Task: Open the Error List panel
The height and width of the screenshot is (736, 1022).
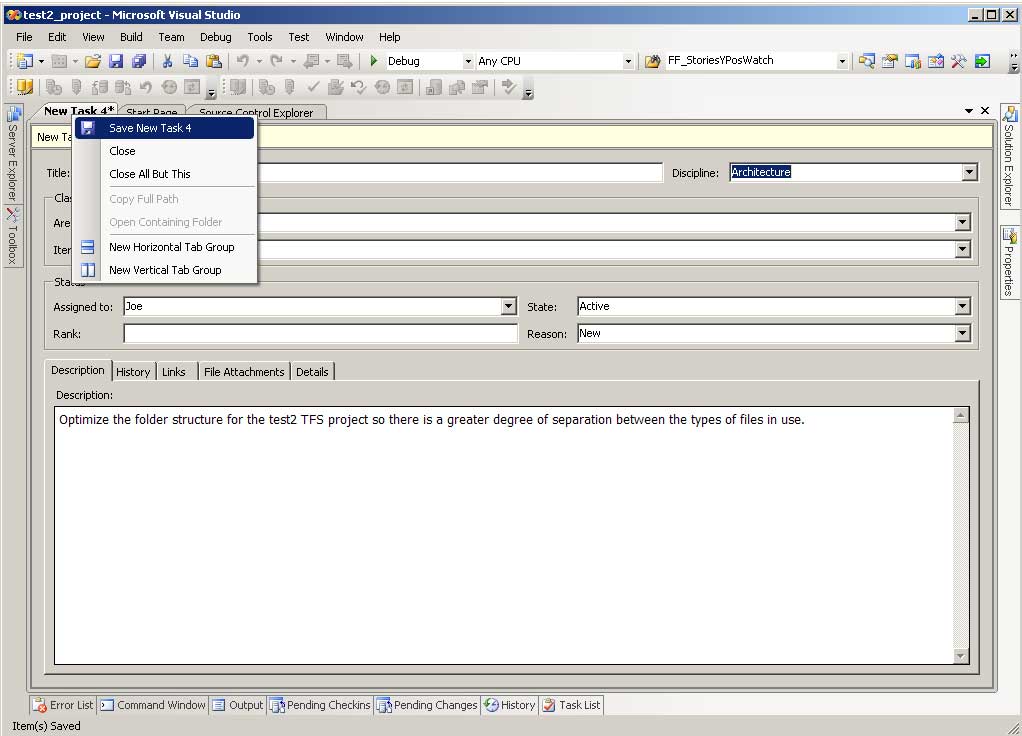Action: click(x=63, y=705)
